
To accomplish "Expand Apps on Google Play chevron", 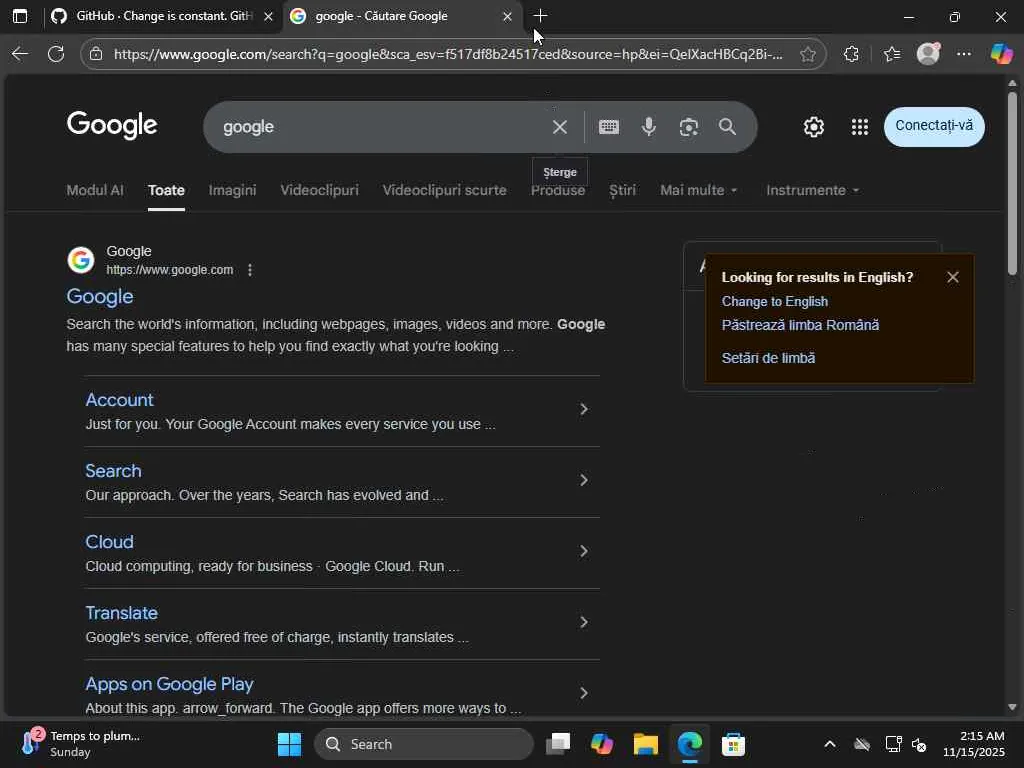I will pyautogui.click(x=584, y=693).
